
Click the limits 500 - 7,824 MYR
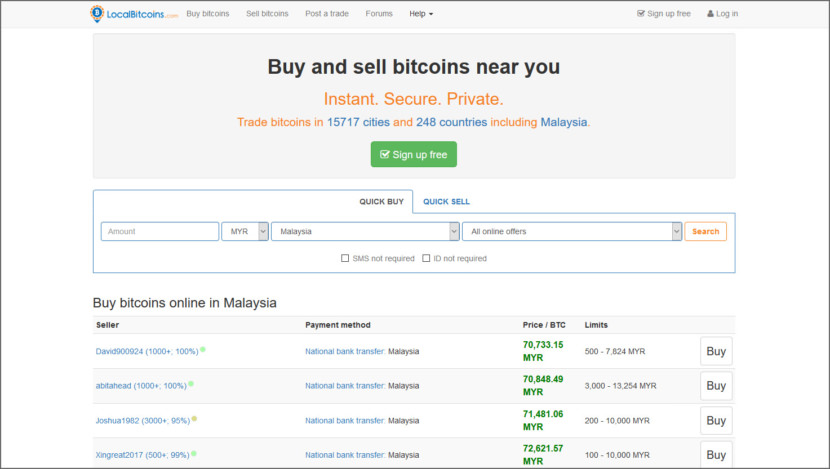615,351
